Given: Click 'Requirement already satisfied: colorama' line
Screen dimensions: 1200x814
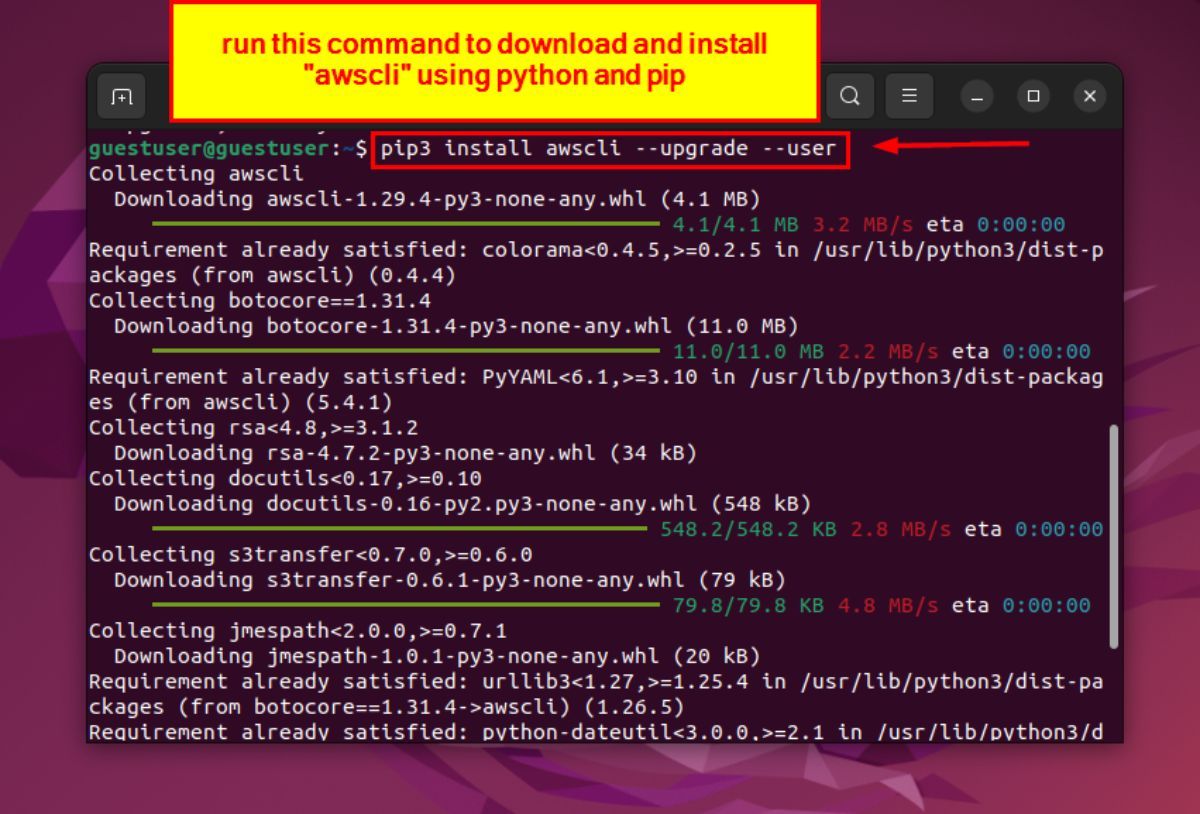Looking at the screenshot, I should click(596, 263).
